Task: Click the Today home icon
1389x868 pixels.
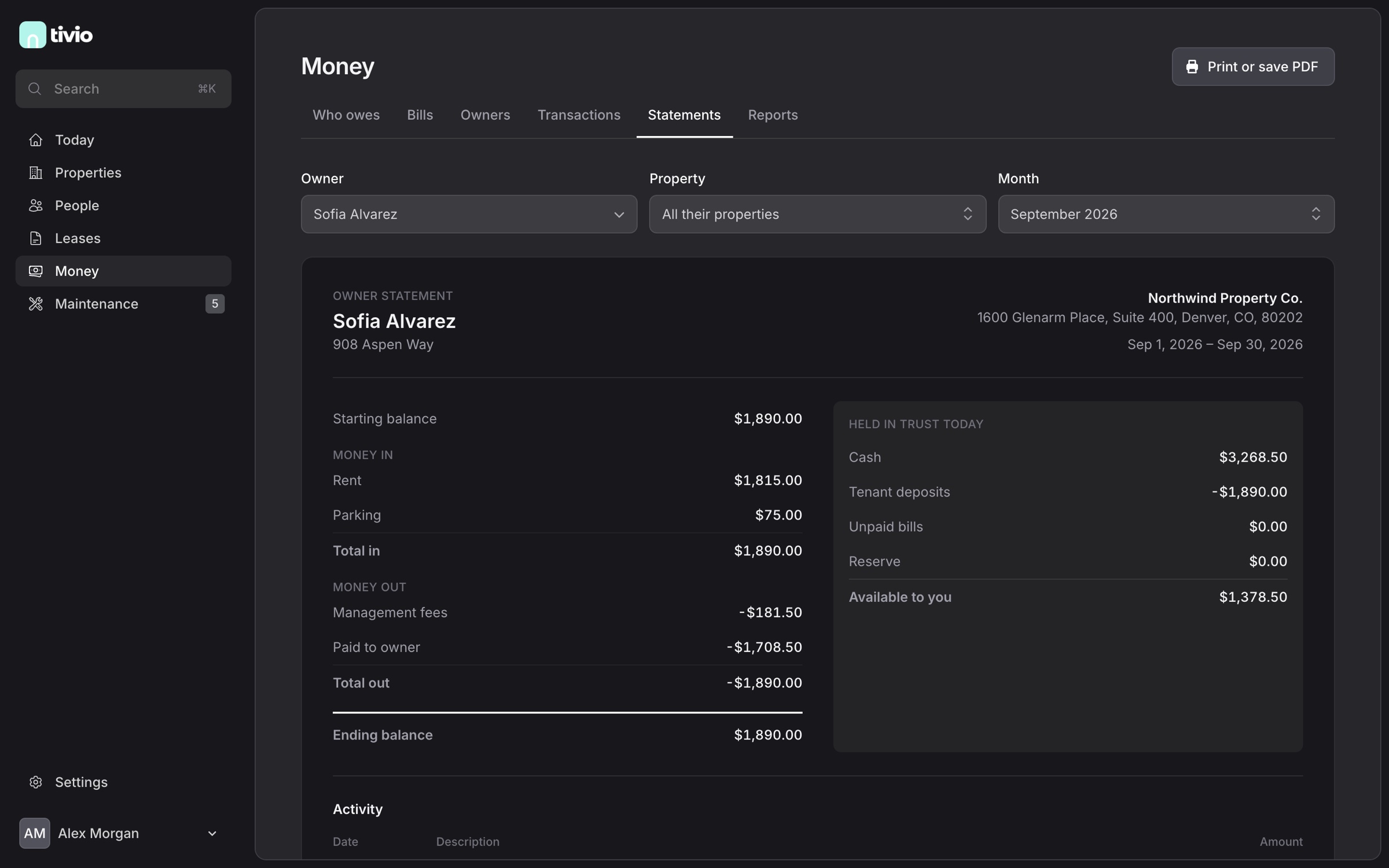Action: (36, 140)
